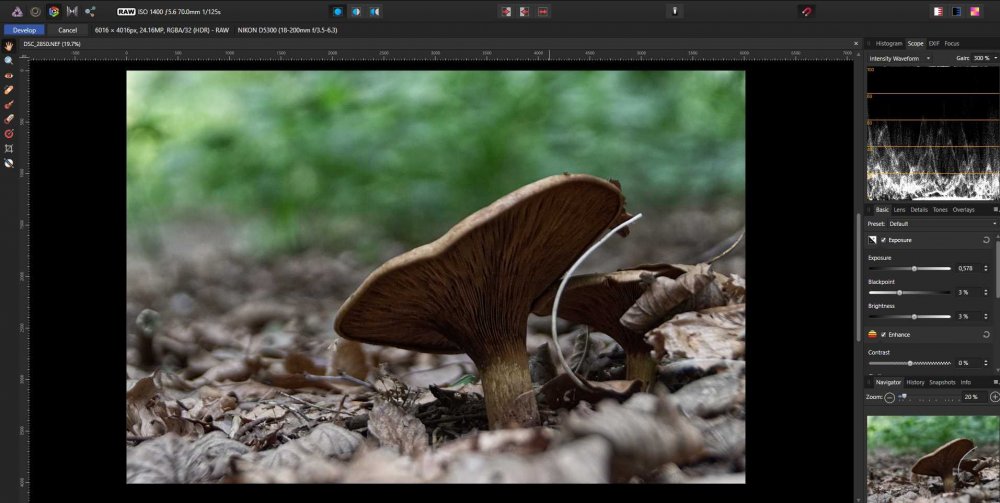The image size is (1000, 503).
Task: Open the Gain percentage dropdown
Action: point(984,59)
